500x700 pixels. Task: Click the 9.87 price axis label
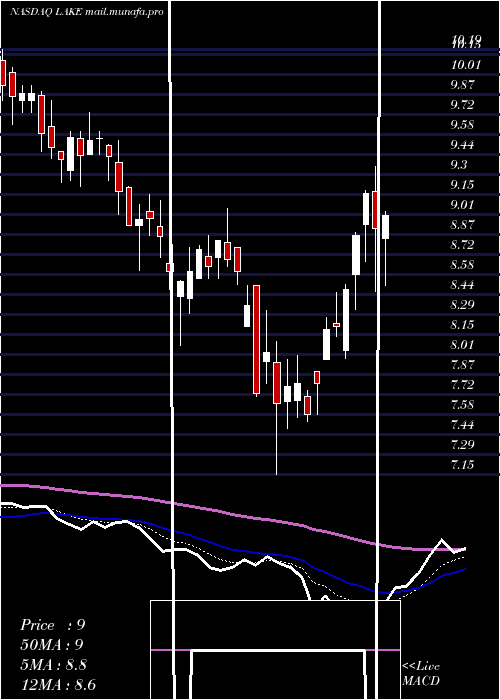click(x=462, y=85)
